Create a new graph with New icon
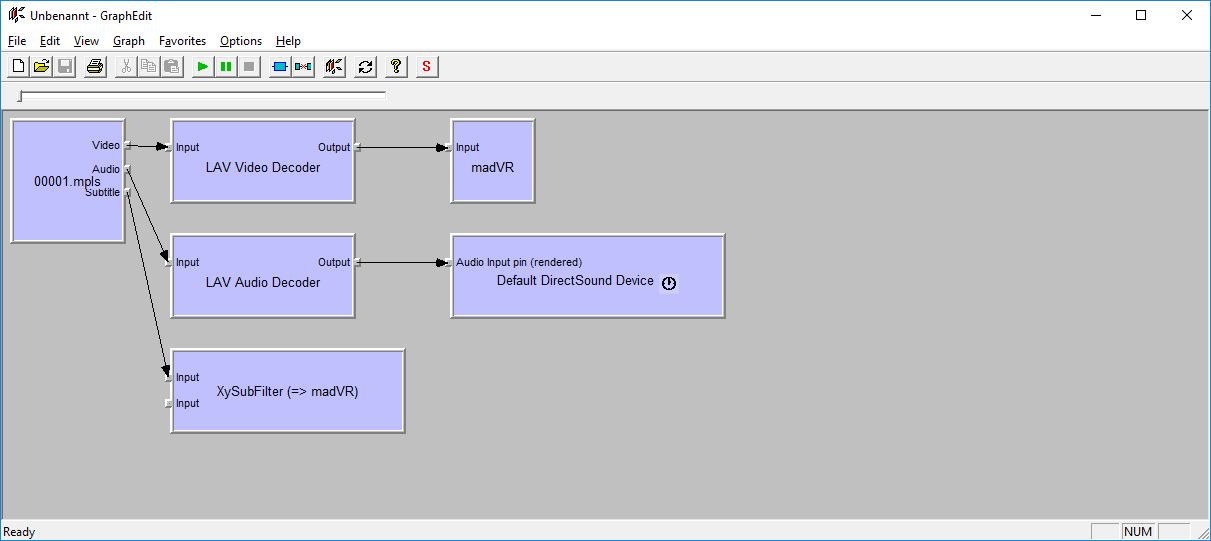 [18, 67]
